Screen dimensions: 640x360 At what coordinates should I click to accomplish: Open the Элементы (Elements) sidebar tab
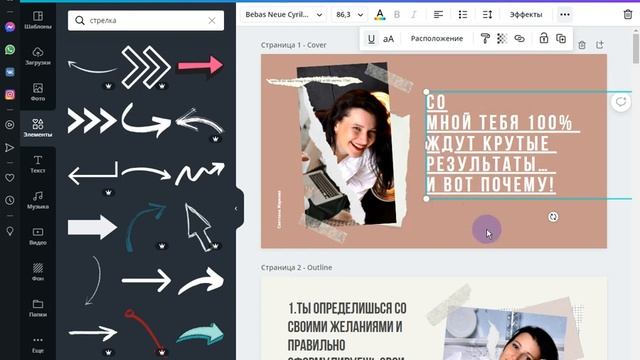tap(38, 128)
